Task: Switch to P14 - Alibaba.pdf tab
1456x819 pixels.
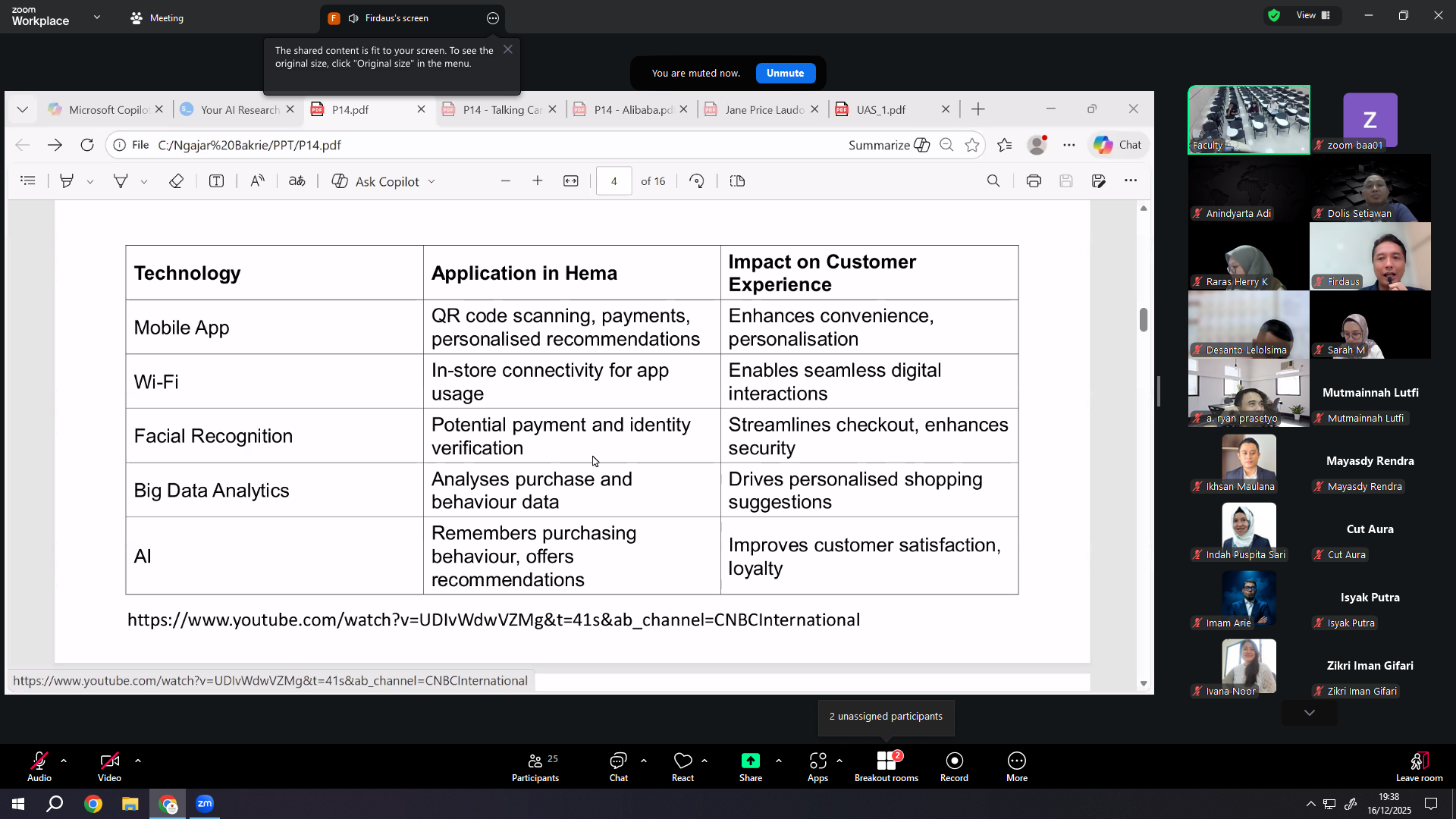Action: 630,109
